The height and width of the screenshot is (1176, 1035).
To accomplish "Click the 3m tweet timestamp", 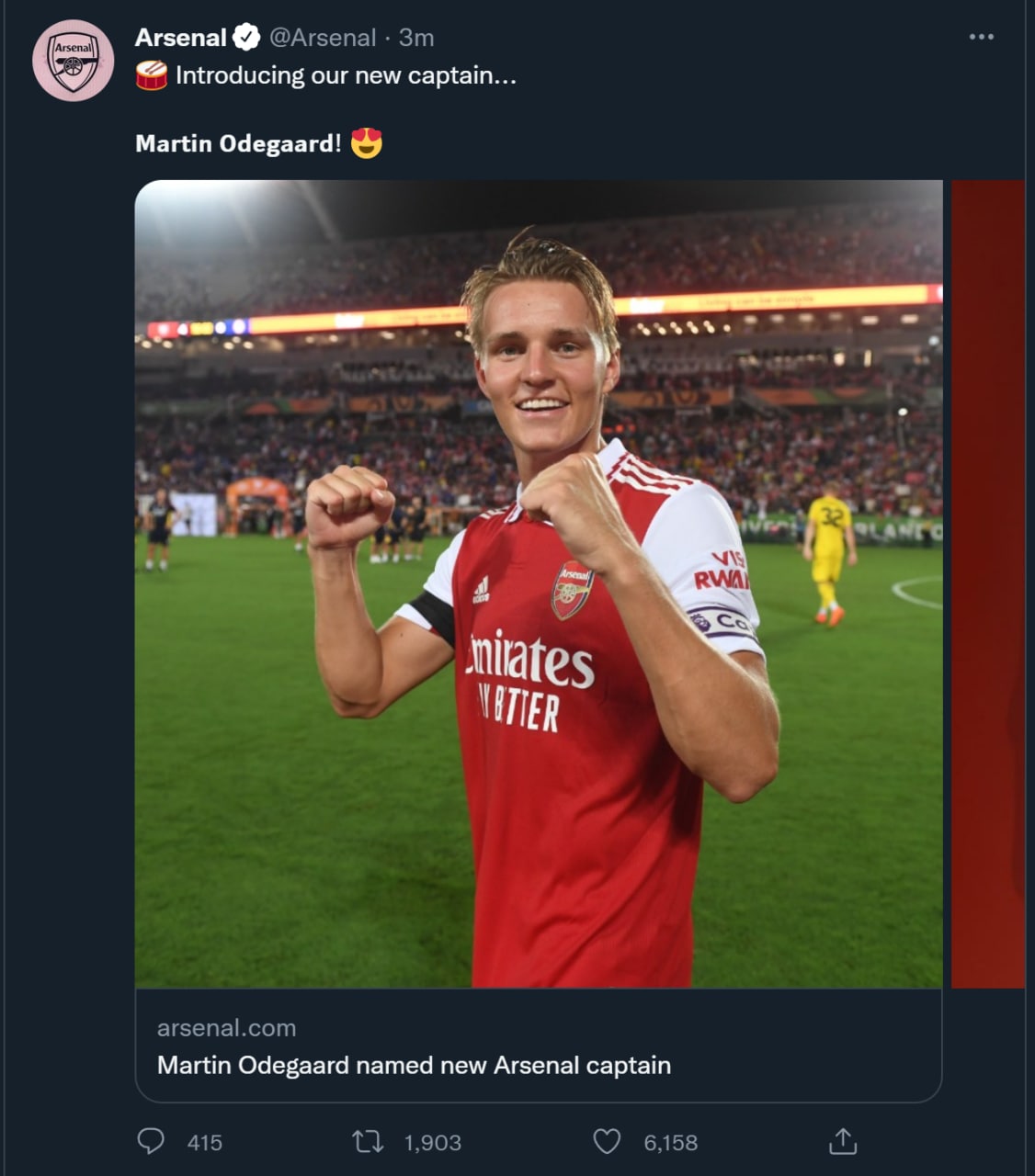I will [x=416, y=38].
